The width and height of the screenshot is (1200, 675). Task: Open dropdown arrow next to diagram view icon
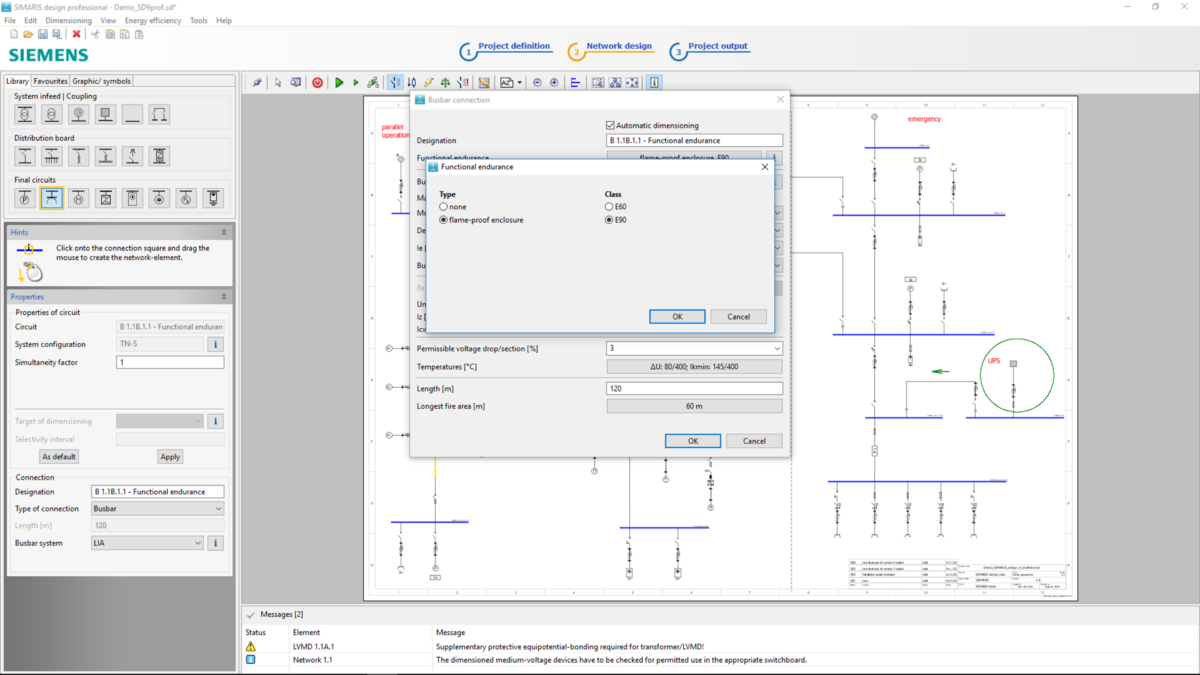click(x=520, y=83)
